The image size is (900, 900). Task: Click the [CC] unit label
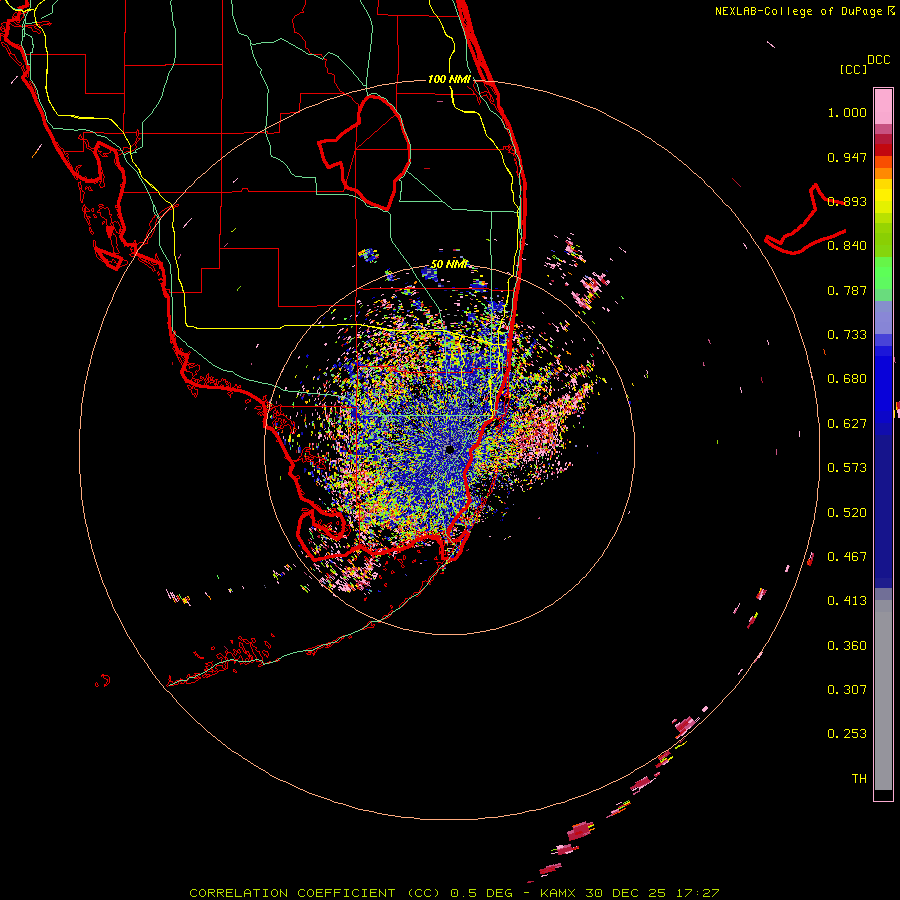coord(853,69)
